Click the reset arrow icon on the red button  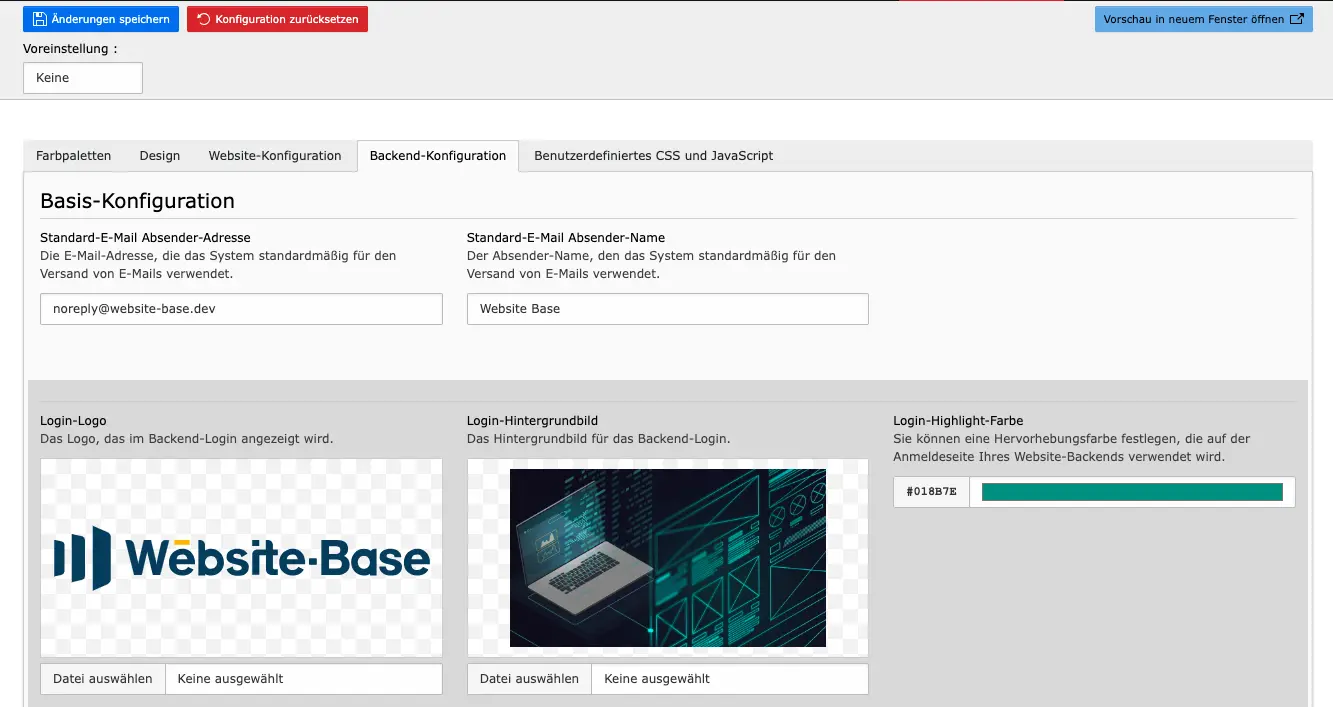(206, 18)
